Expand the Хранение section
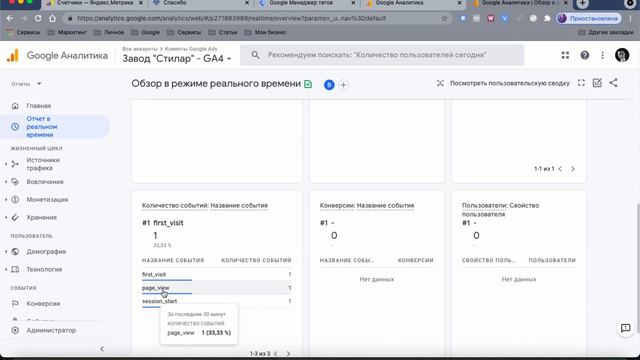Screen dimensions: 640x360 6,218
